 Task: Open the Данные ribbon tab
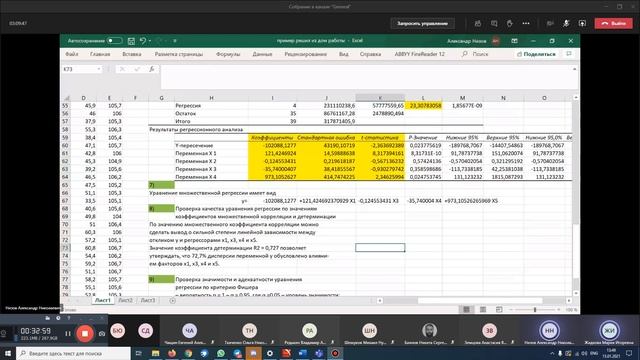(262, 54)
